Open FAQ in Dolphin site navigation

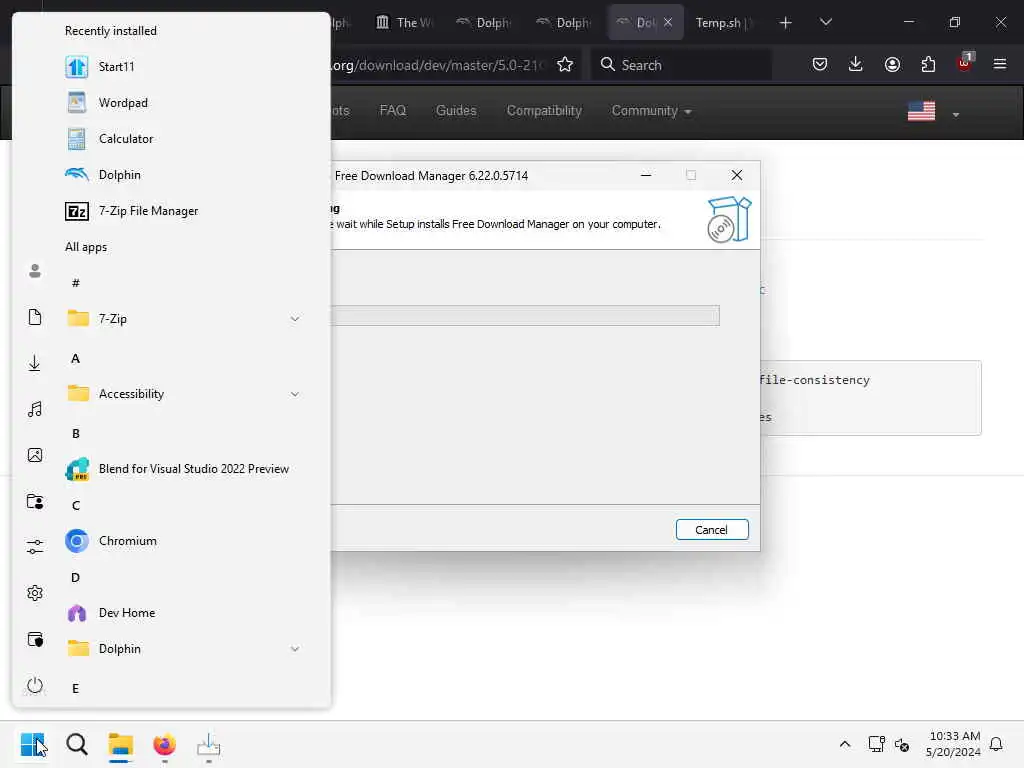[392, 110]
